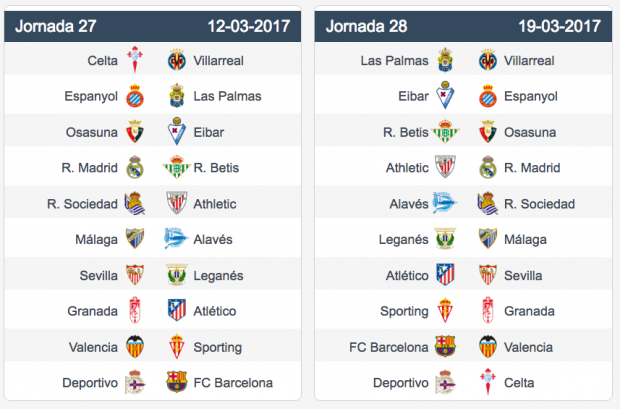This screenshot has height=409, width=620.
Task: Click the Deportivo crest in Jornada 27
Action: (x=135, y=382)
